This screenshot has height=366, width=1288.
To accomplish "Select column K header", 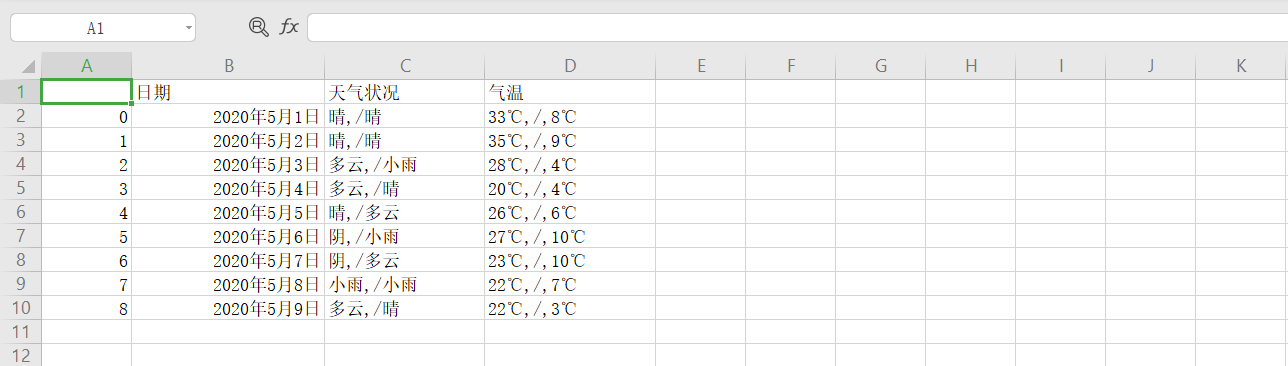I will [1241, 66].
